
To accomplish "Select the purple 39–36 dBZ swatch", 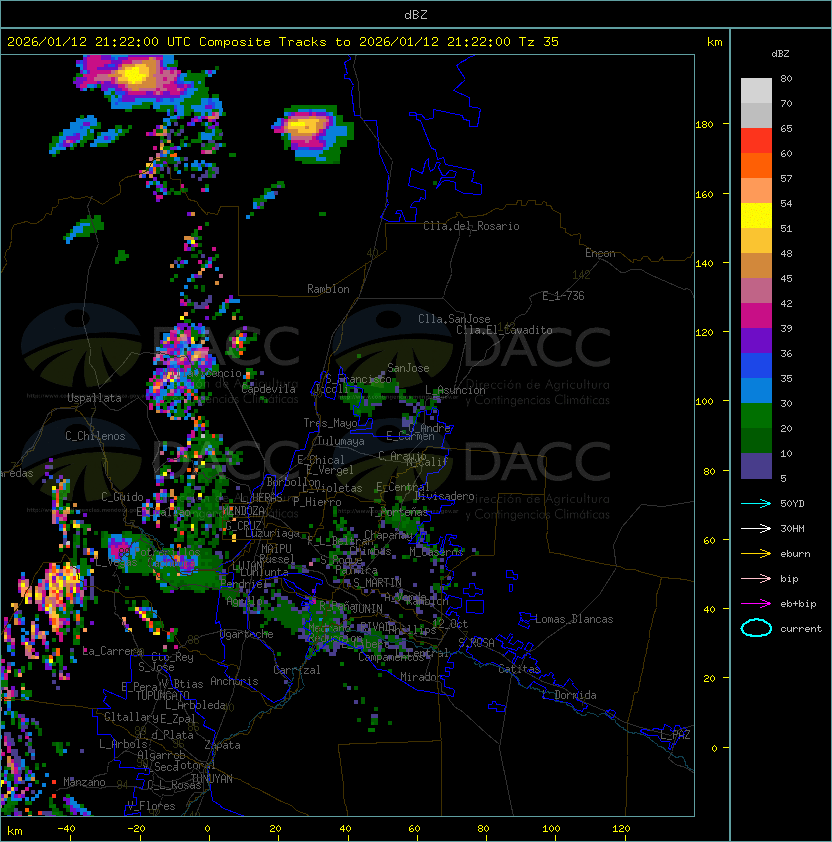I will coord(756,340).
